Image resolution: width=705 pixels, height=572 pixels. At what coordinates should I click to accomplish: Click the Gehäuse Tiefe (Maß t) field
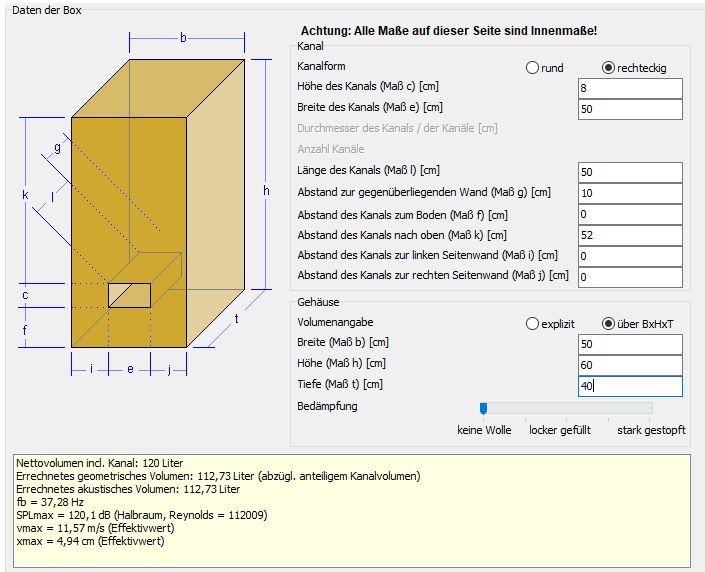(630, 386)
